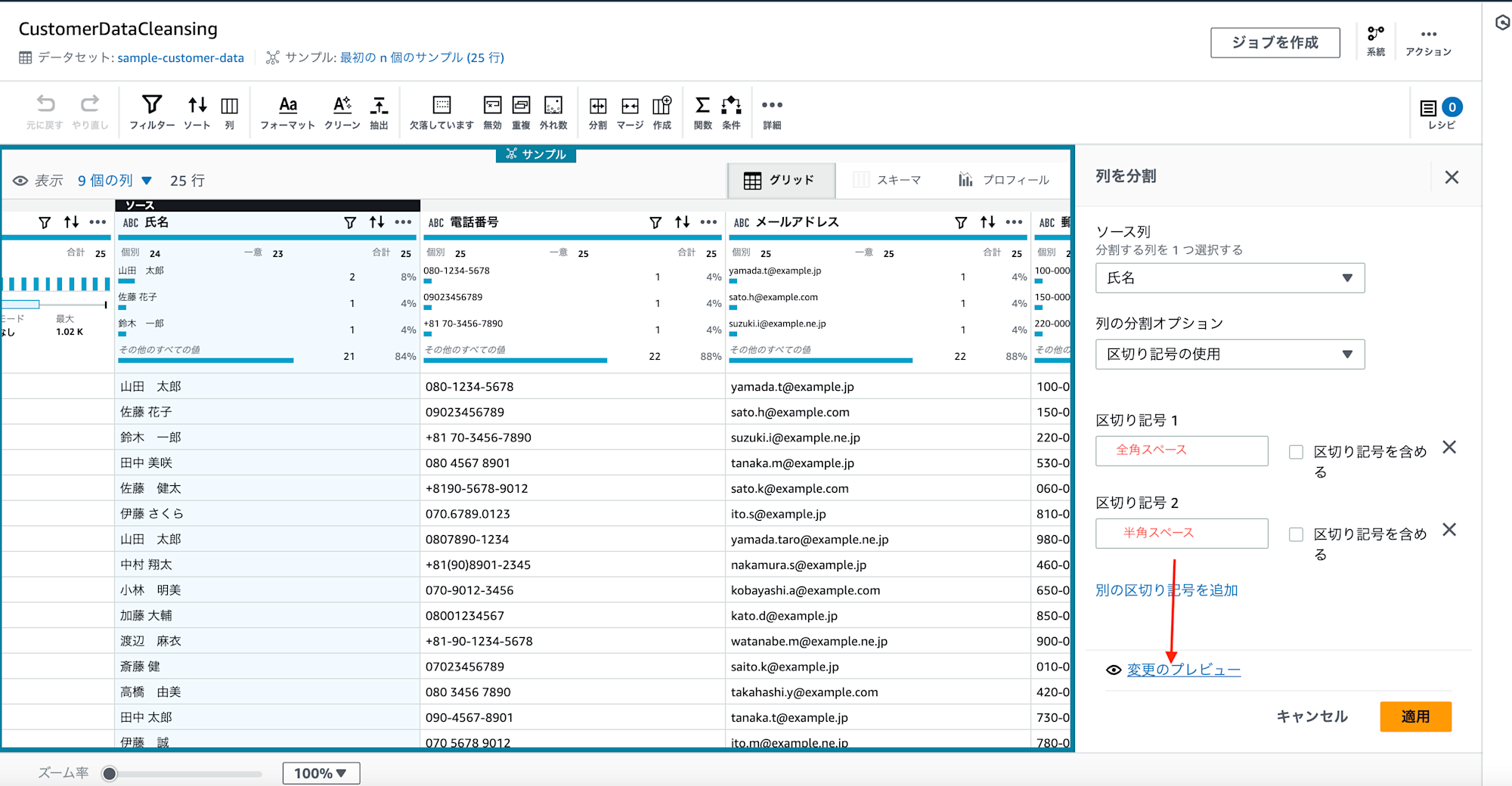This screenshot has width=1512, height=786.
Task: Click 別の区切り記号を追加 link
Action: tap(1167, 590)
